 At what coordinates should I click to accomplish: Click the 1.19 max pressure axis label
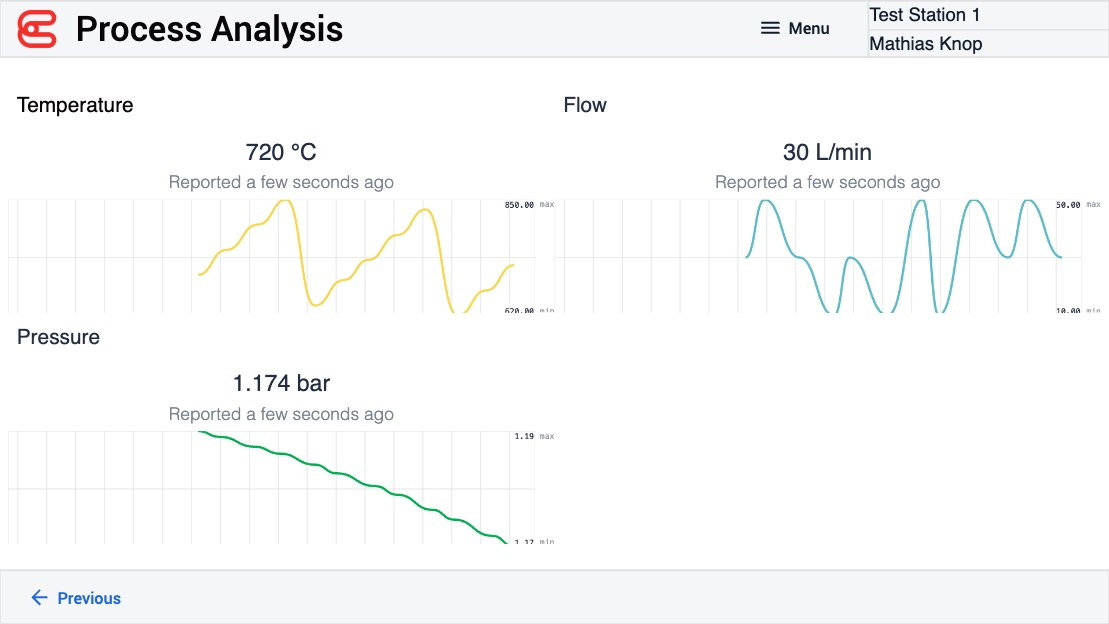pyautogui.click(x=524, y=436)
